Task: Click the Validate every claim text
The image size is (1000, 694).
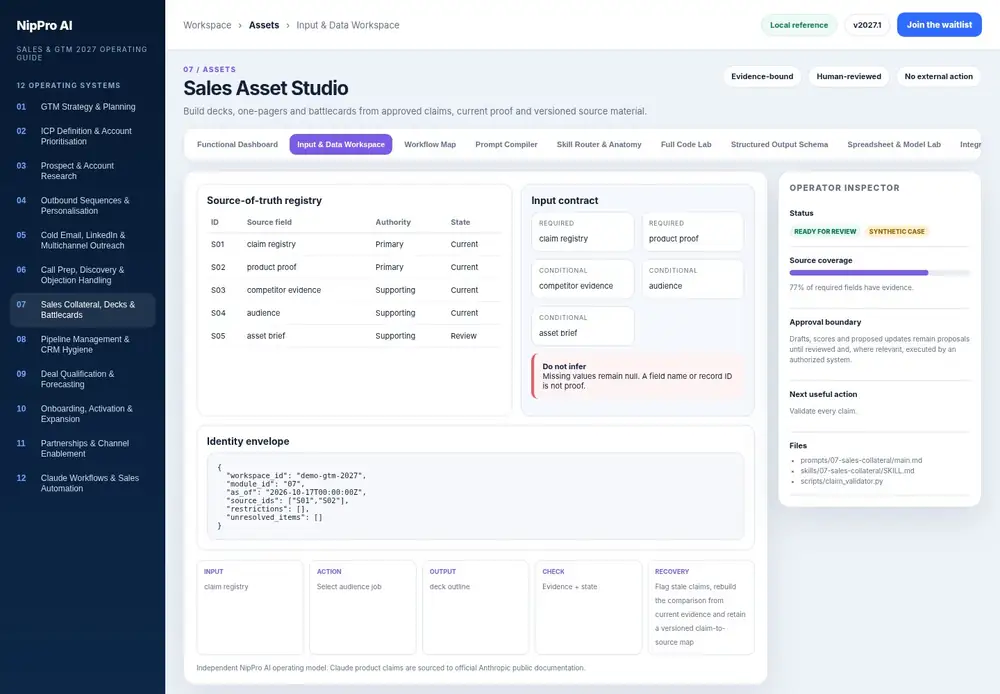Action: coord(823,411)
